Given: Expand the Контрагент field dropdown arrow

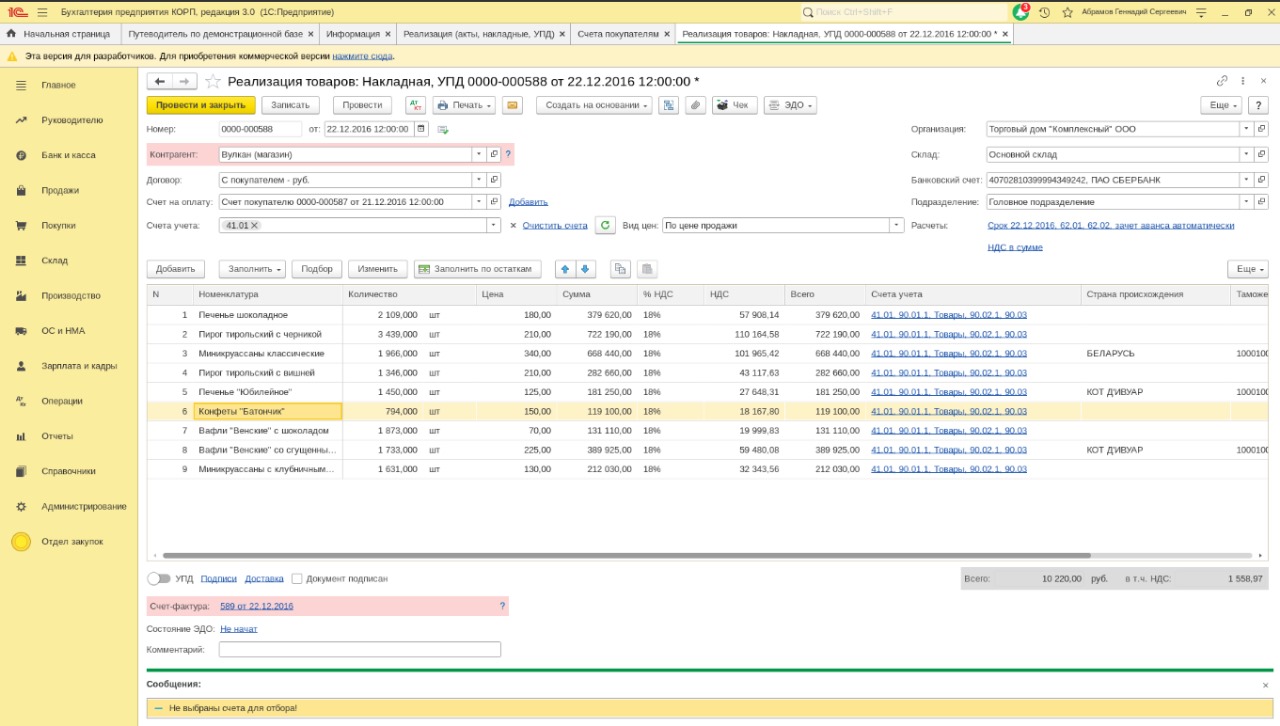Looking at the screenshot, I should tap(479, 155).
